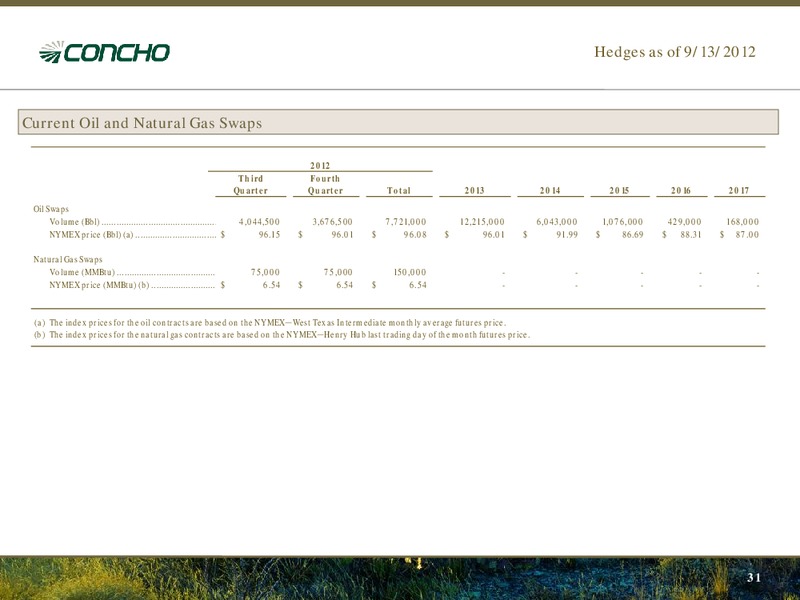Screen dimensions: 800x600
Task: Select the 'Hedges as of 9/13/2012' title
Action: coord(674,52)
